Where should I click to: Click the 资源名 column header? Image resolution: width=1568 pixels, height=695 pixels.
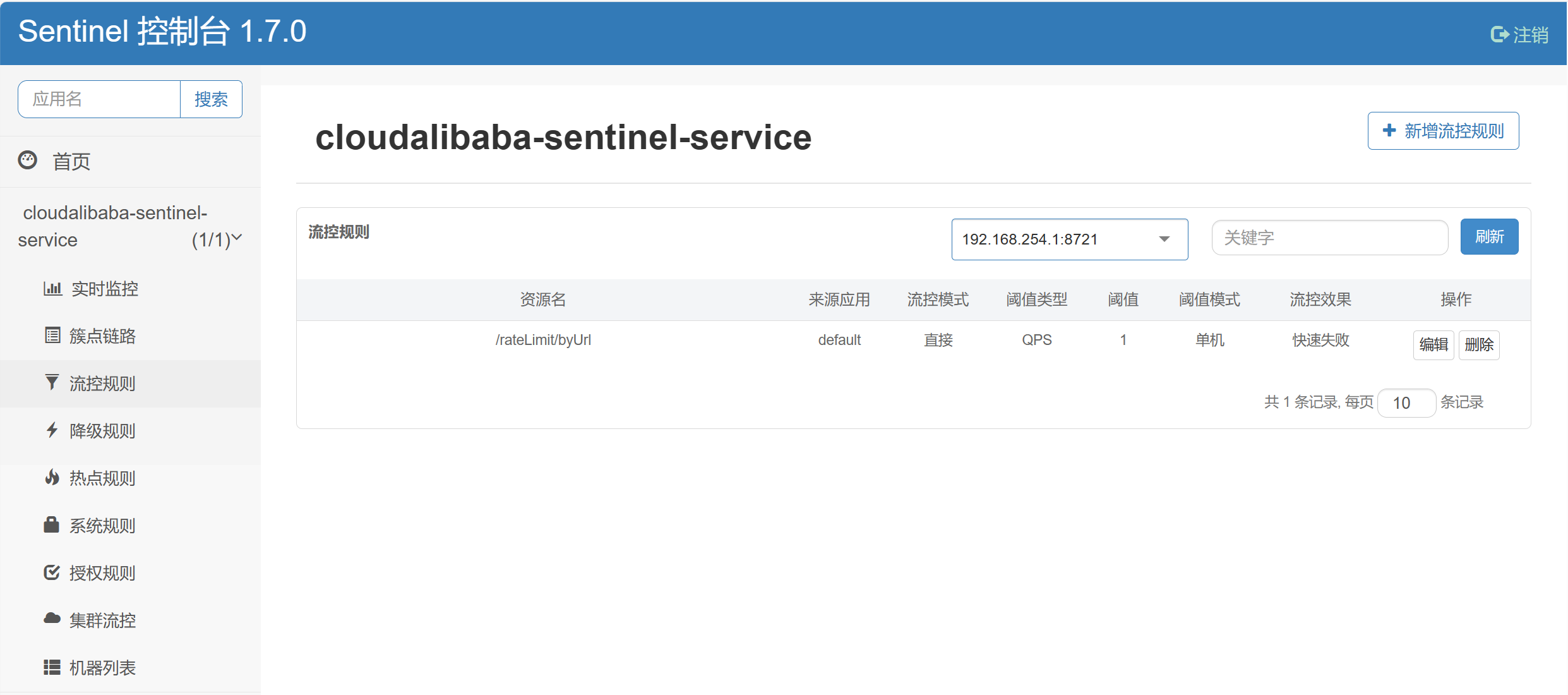543,299
